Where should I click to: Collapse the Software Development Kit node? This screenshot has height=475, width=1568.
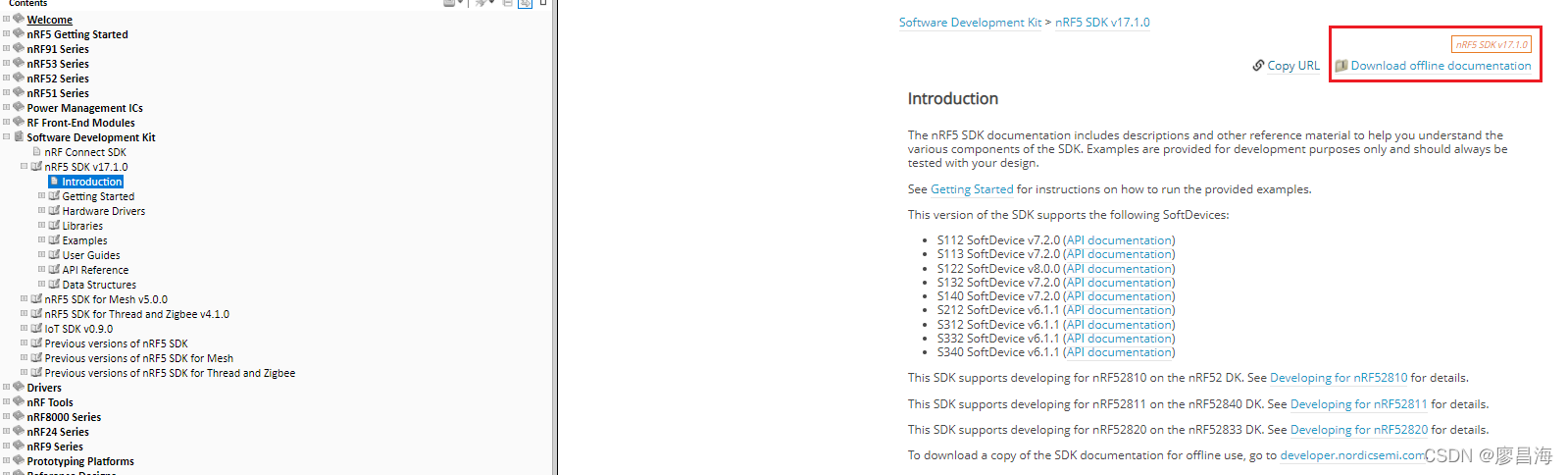[7, 136]
